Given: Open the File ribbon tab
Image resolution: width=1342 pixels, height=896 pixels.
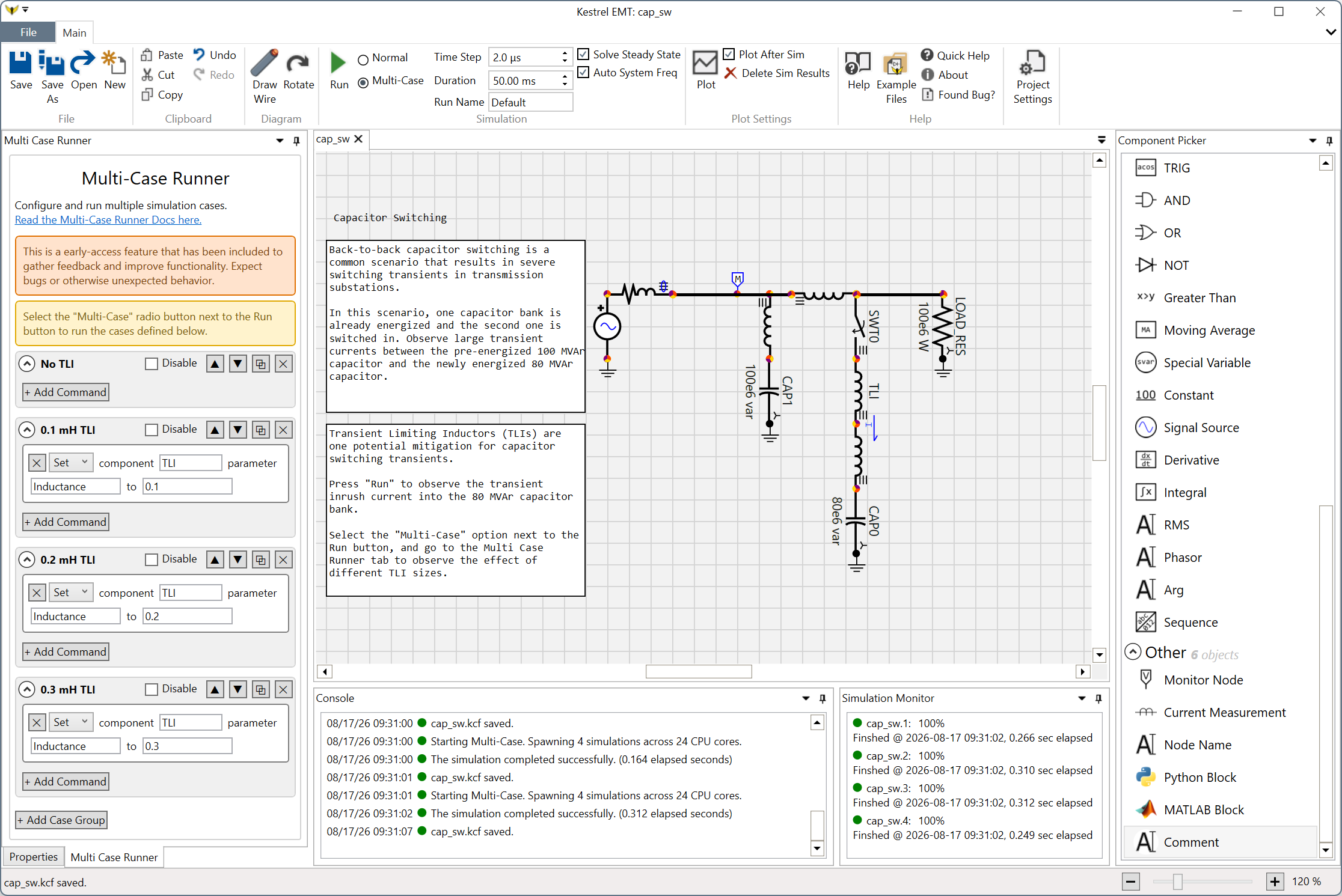Looking at the screenshot, I should click(x=28, y=32).
